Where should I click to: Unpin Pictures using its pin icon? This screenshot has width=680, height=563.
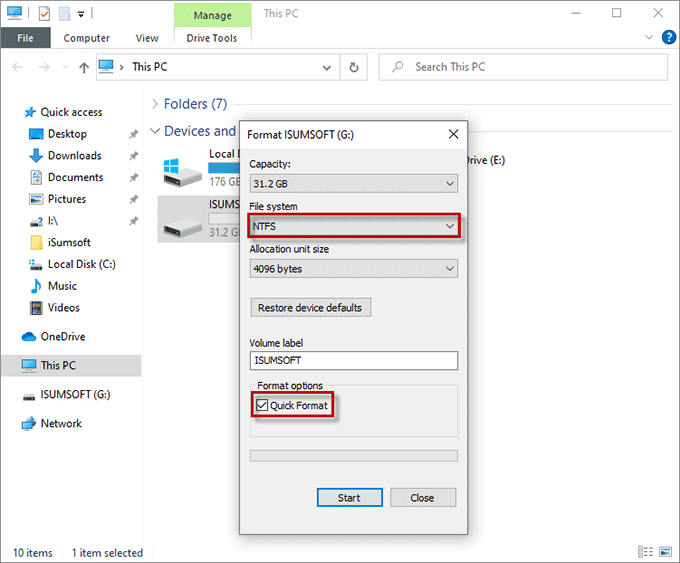tap(133, 199)
